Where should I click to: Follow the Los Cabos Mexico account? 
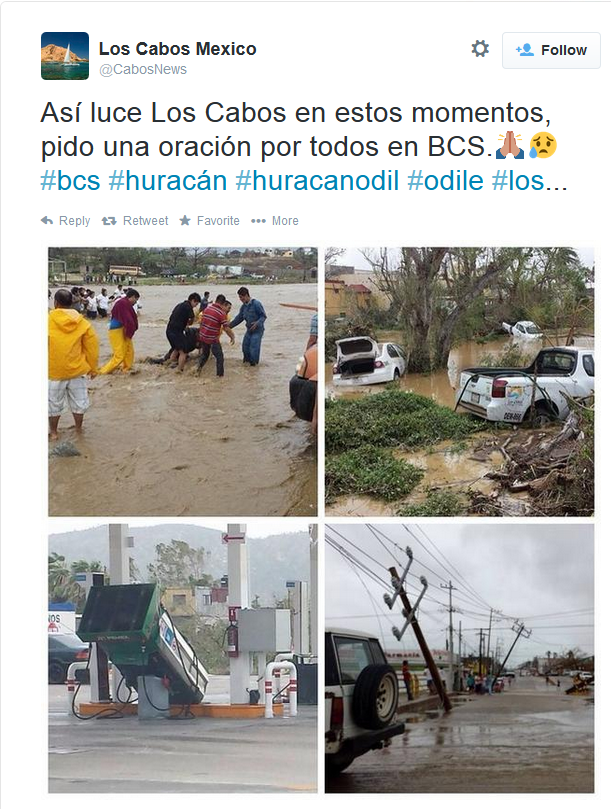point(551,50)
